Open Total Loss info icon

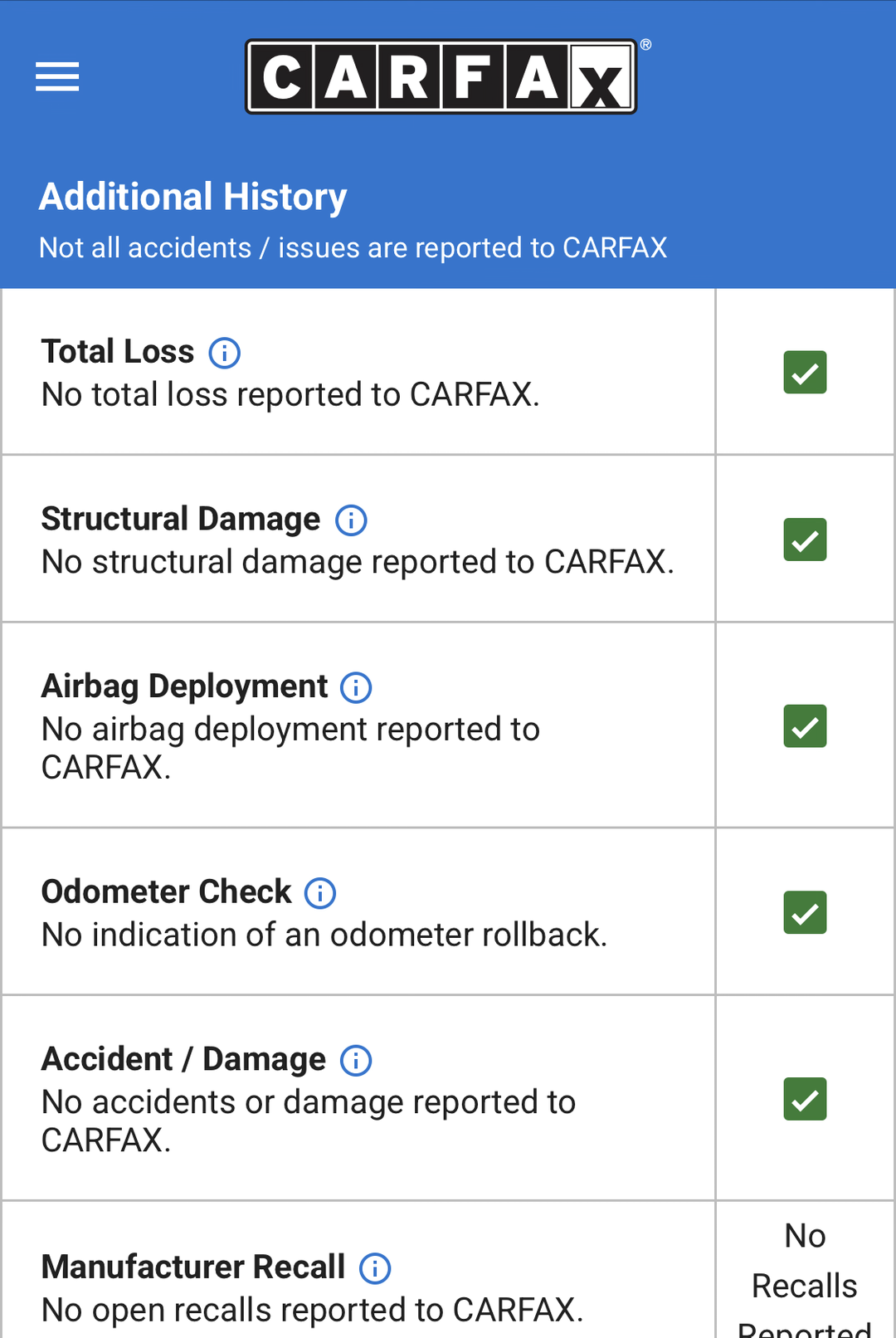(x=224, y=353)
